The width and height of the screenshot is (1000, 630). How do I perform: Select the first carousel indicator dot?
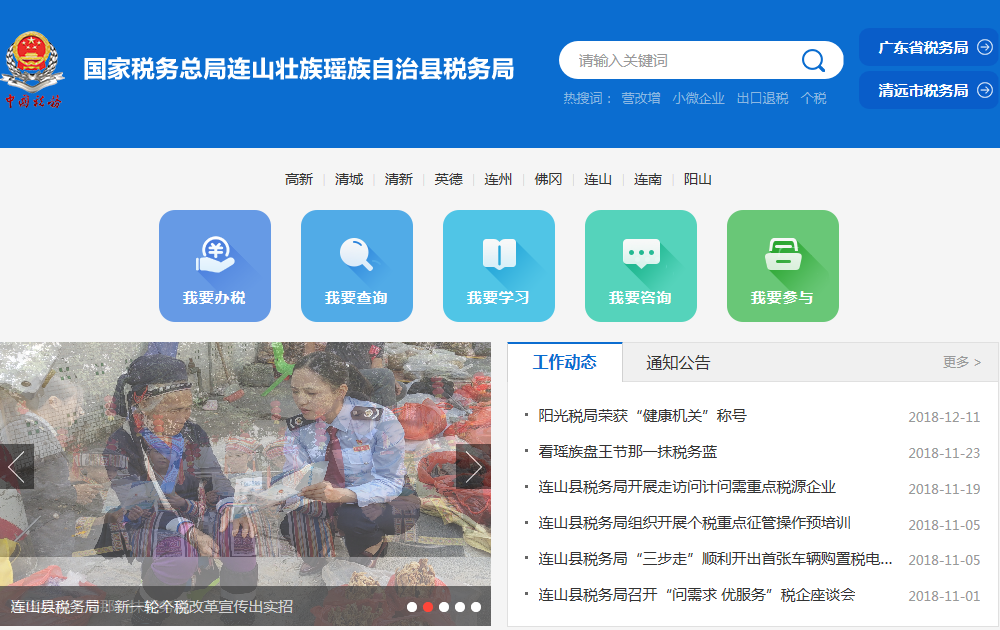tap(412, 607)
